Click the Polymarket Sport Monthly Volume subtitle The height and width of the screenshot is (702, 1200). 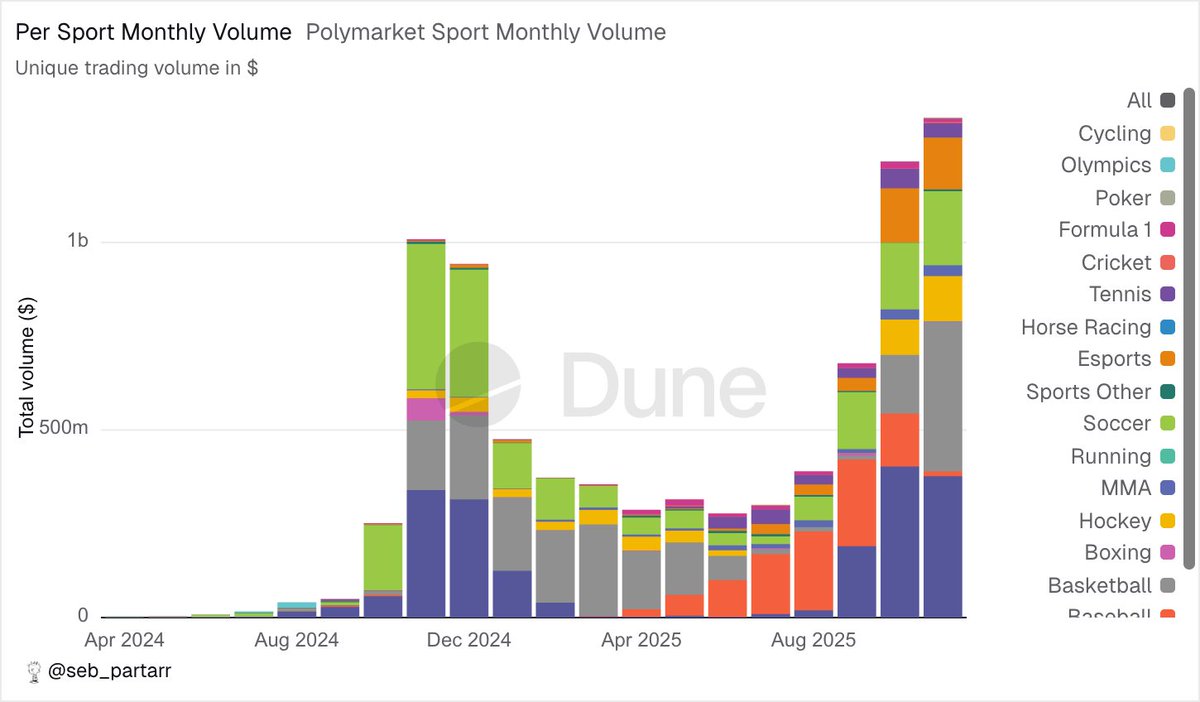485,32
